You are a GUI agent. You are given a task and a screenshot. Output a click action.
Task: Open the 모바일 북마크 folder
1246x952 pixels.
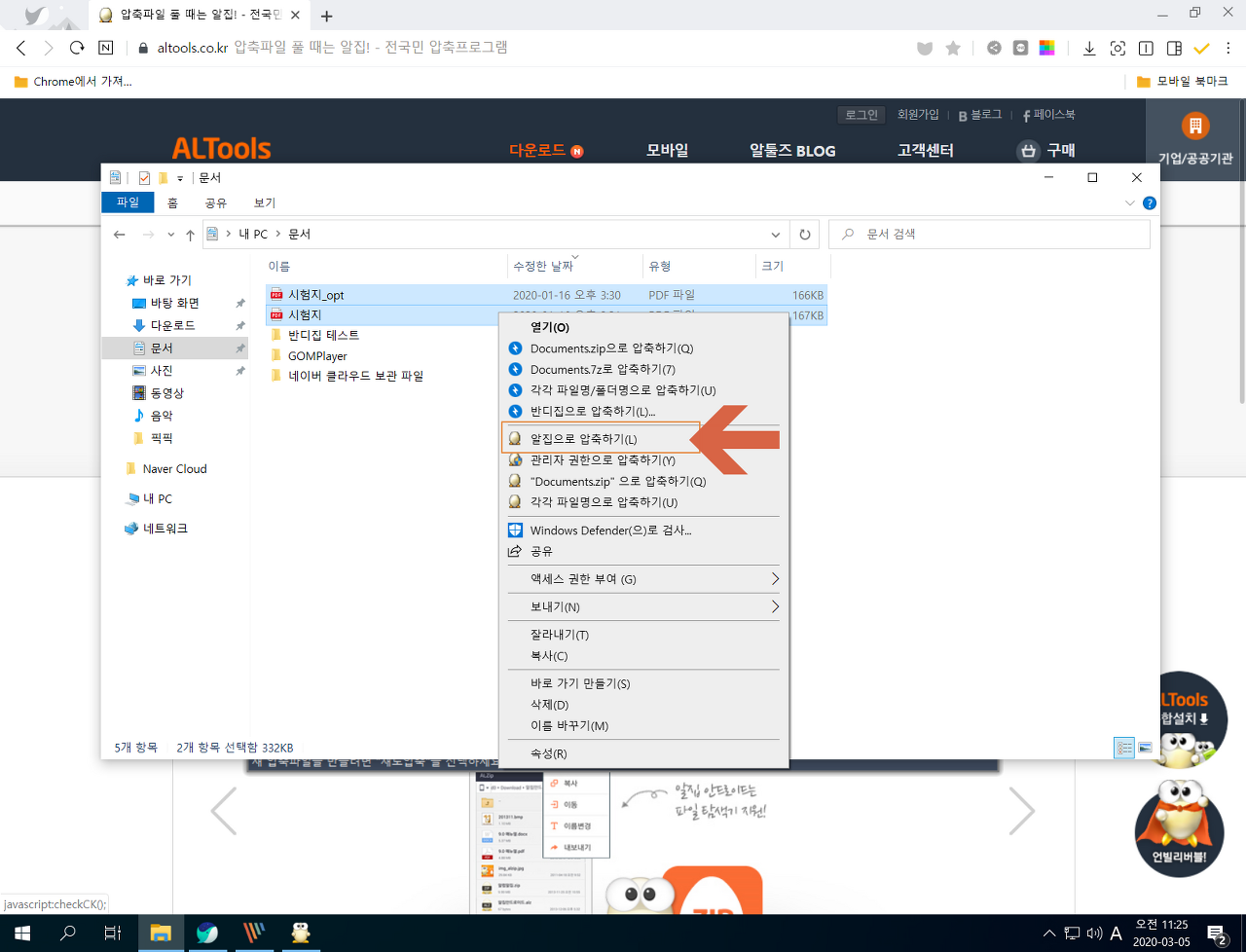(1183, 82)
